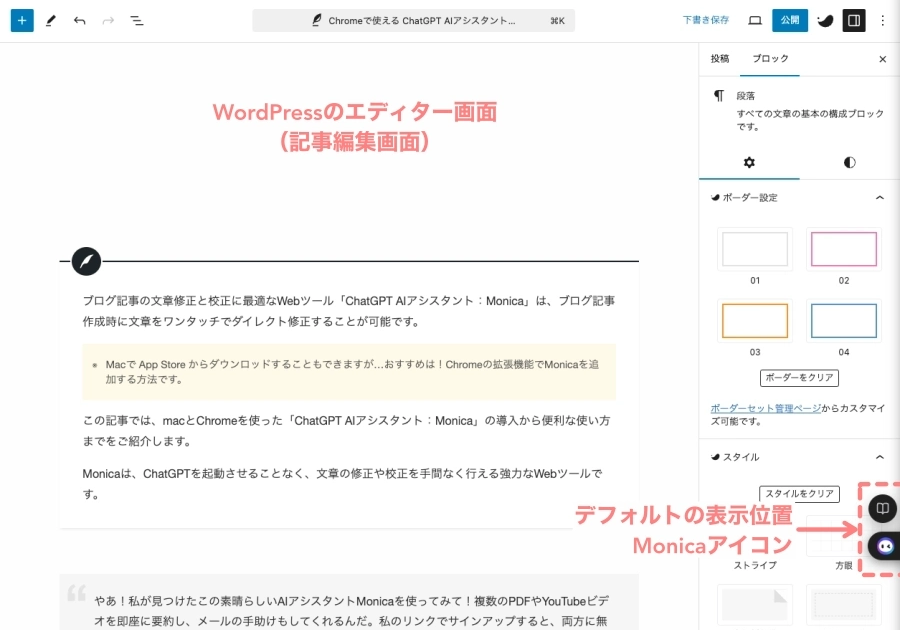Image resolution: width=900 pixels, height=630 pixels.
Task: Open the document overview list icon
Action: 137,20
